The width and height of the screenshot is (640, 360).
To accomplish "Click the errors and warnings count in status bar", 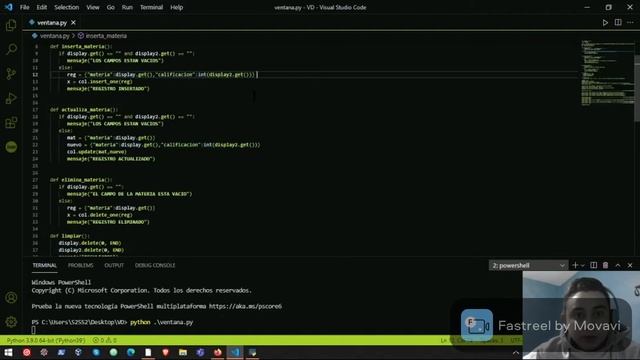I will (104, 340).
